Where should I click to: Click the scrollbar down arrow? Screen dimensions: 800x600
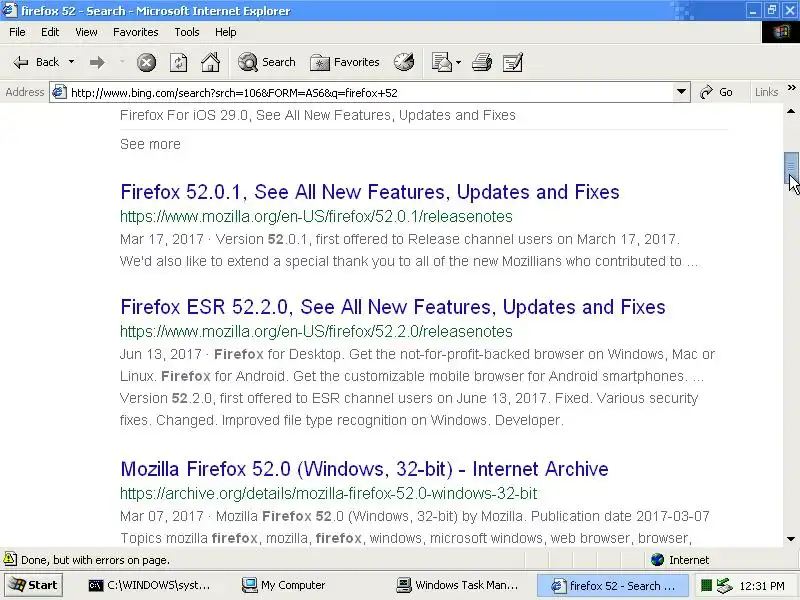[x=791, y=539]
